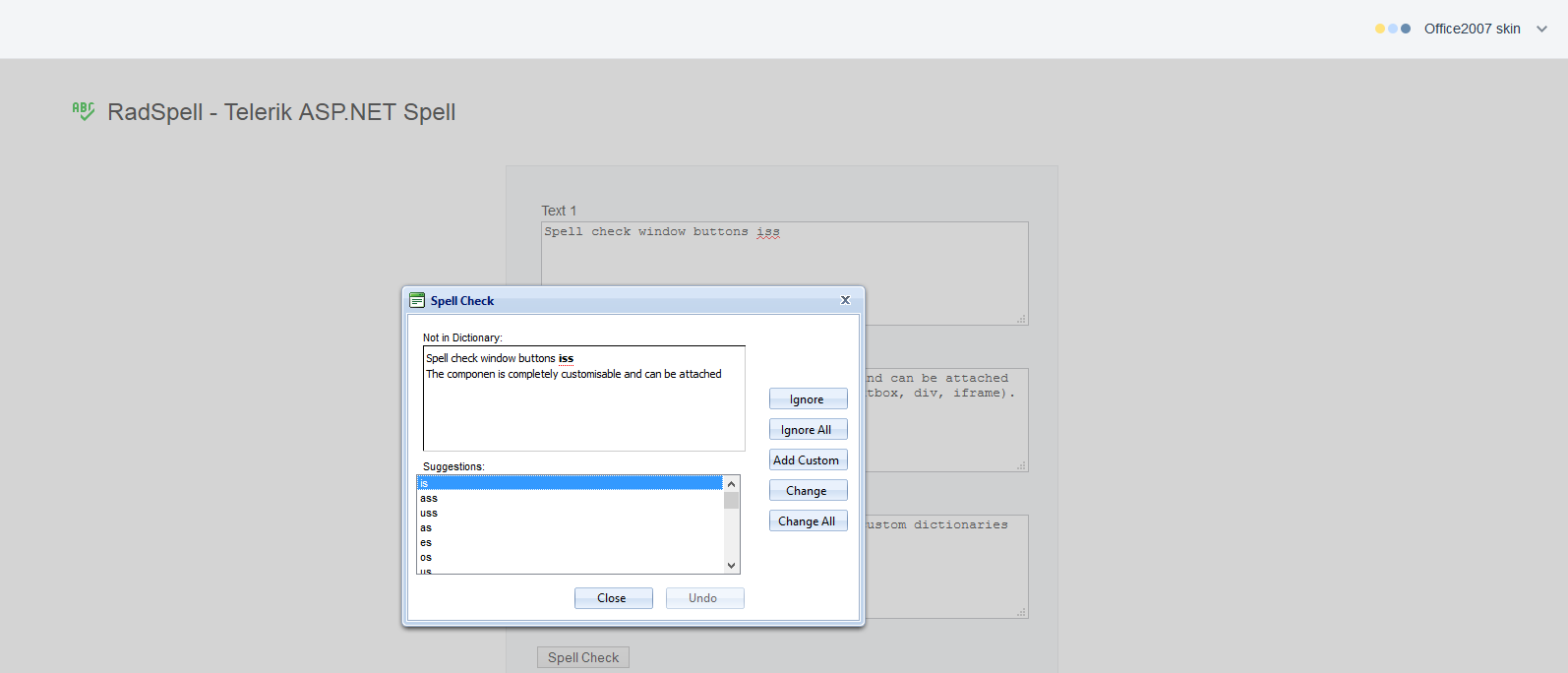Click suggestions list scroll down arrow
Image resolution: width=1568 pixels, height=673 pixels.
[731, 566]
